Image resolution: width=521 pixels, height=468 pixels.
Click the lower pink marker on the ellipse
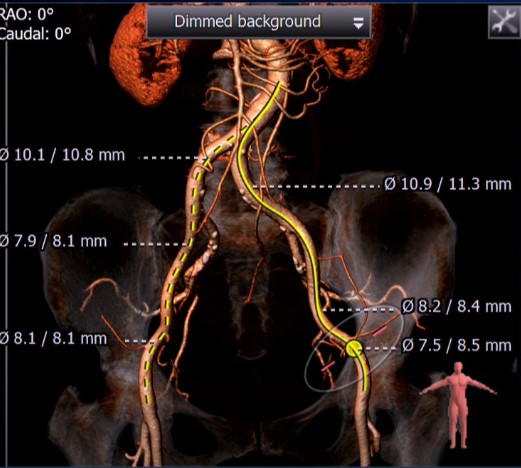pyautogui.click(x=328, y=367)
